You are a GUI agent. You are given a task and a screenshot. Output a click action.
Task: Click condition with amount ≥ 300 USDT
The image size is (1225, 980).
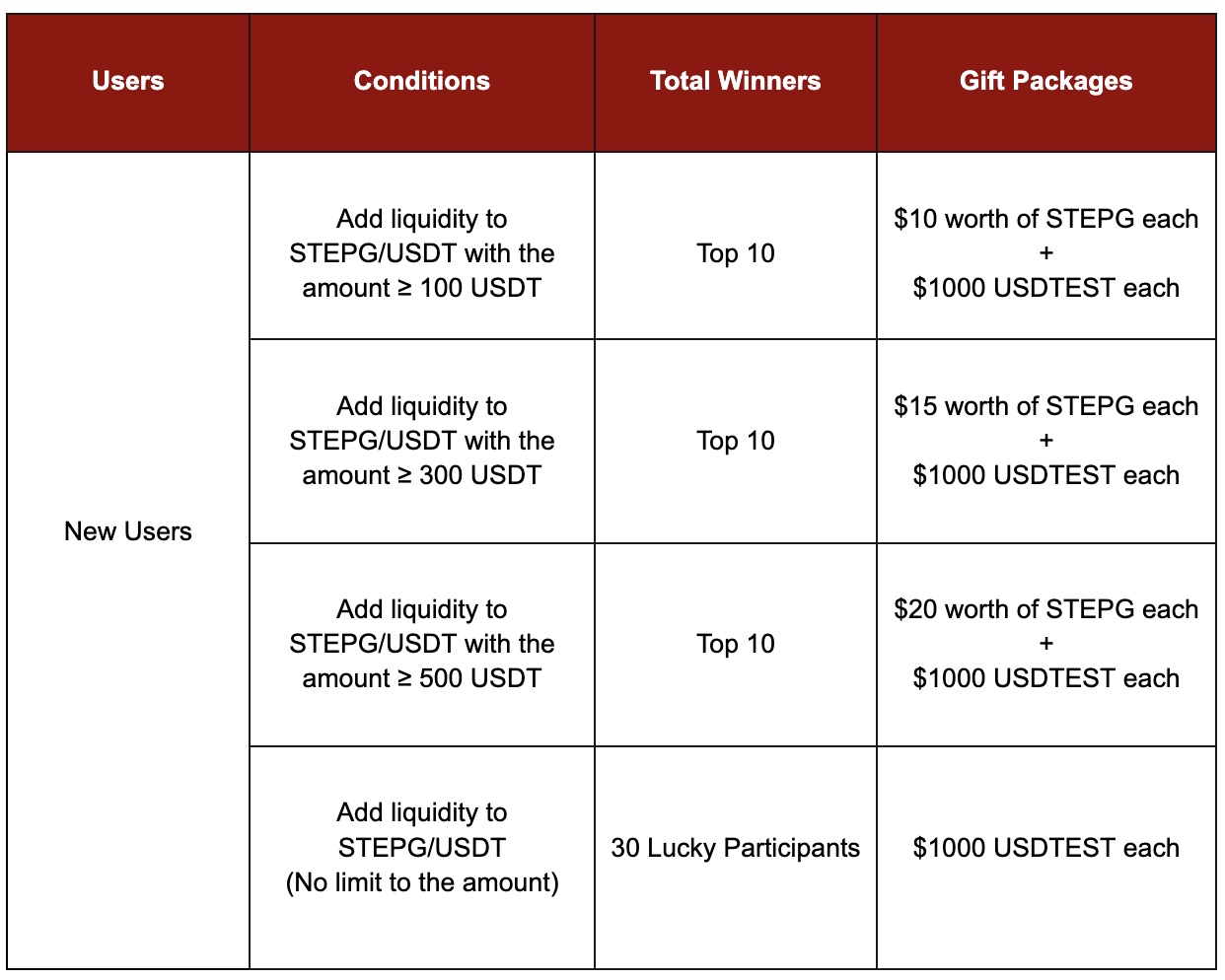[422, 441]
